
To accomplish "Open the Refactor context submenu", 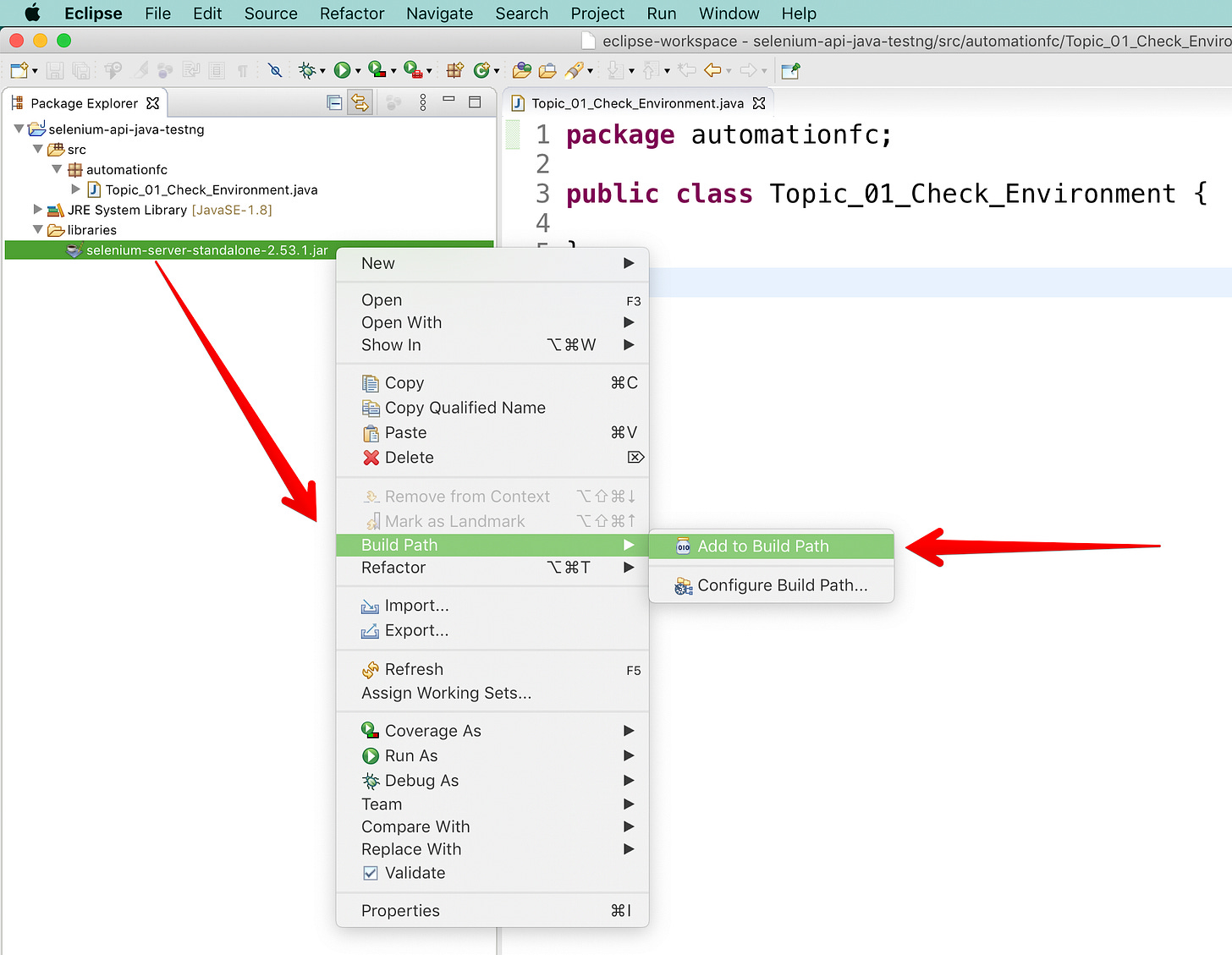I will (x=492, y=568).
